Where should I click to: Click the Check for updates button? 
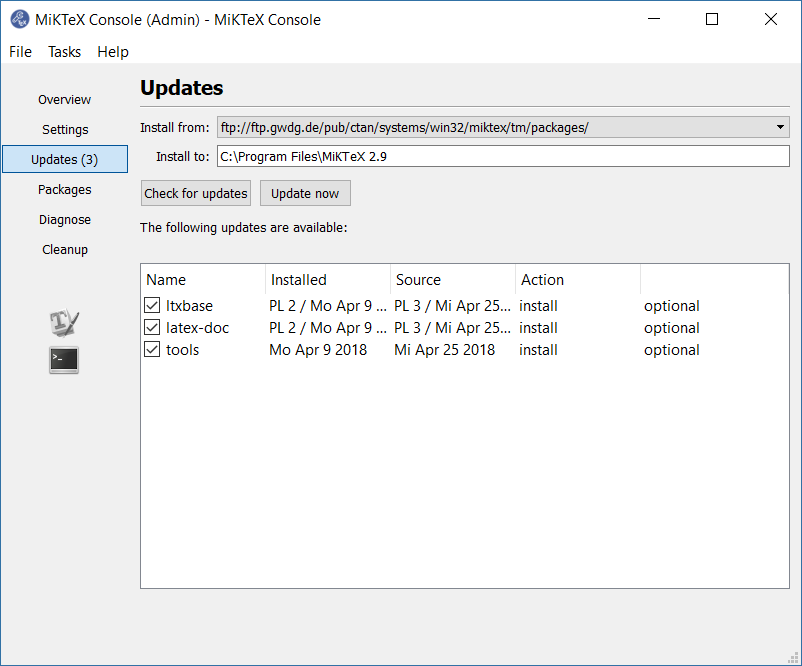click(196, 193)
